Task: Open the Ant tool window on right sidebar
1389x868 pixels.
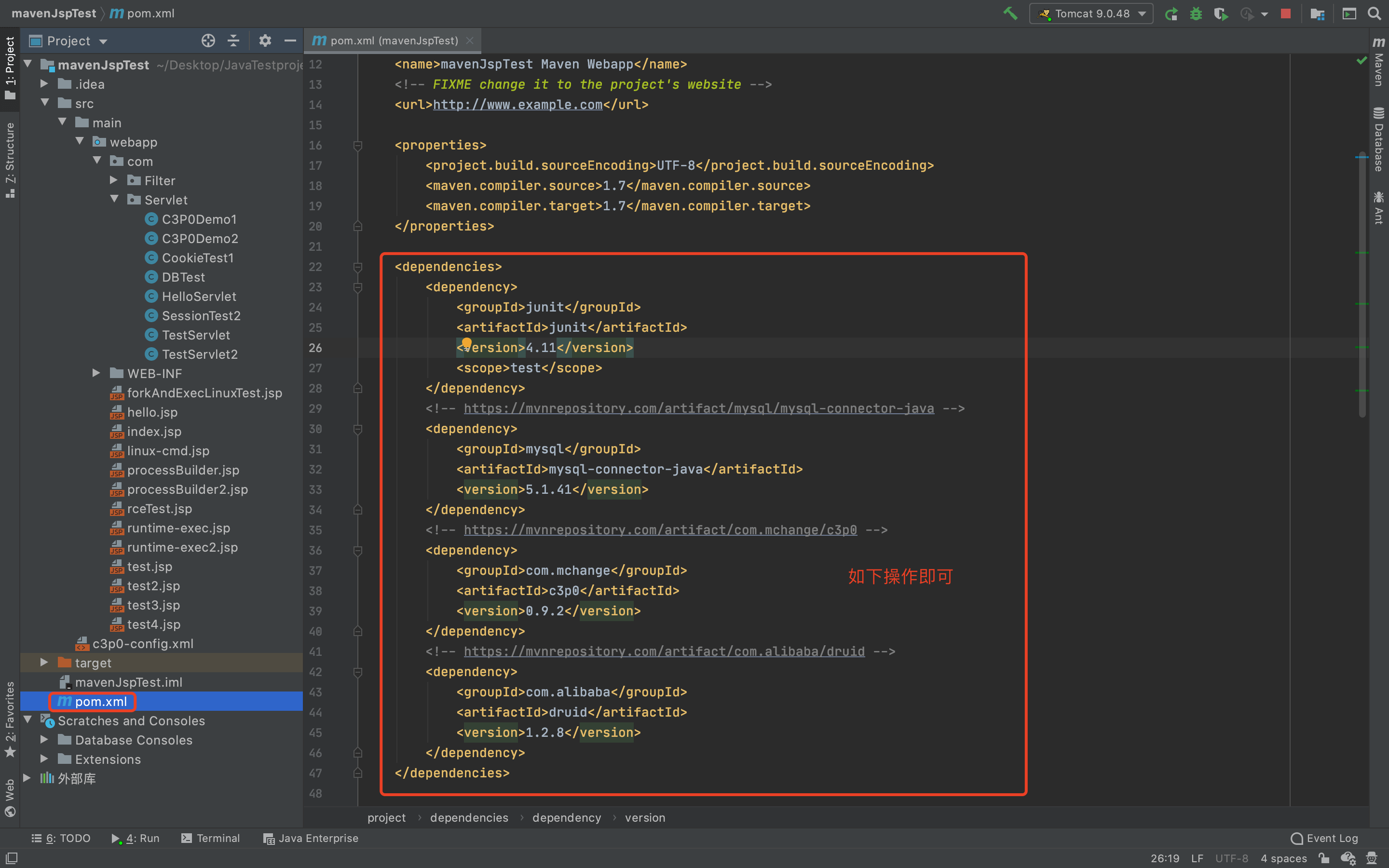Action: click(1379, 207)
